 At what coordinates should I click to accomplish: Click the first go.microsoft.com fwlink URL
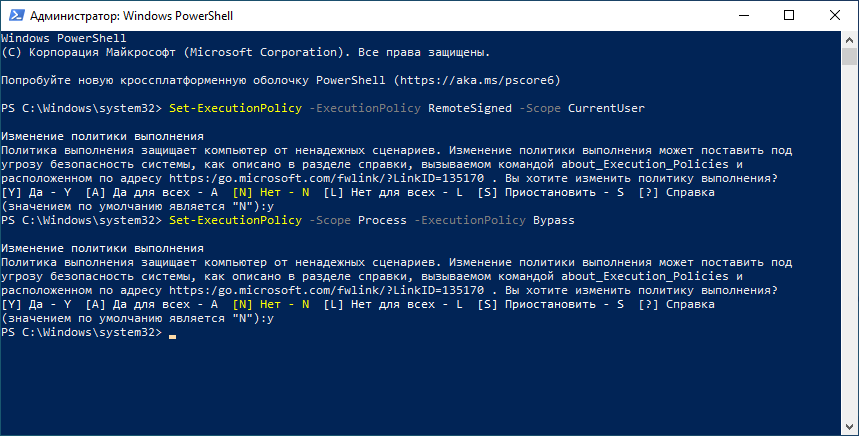coord(327,178)
